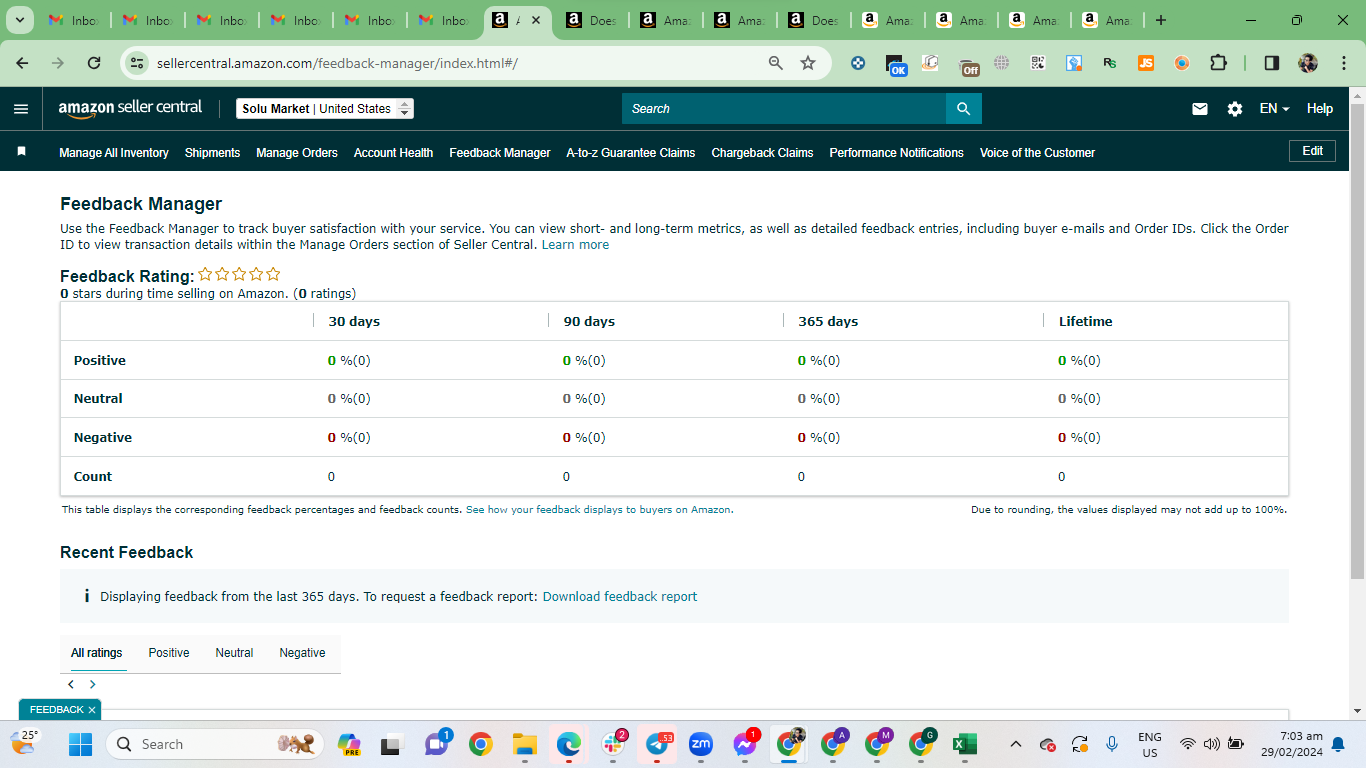This screenshot has width=1366, height=768.
Task: Open Zoom from the taskbar
Action: click(x=701, y=744)
